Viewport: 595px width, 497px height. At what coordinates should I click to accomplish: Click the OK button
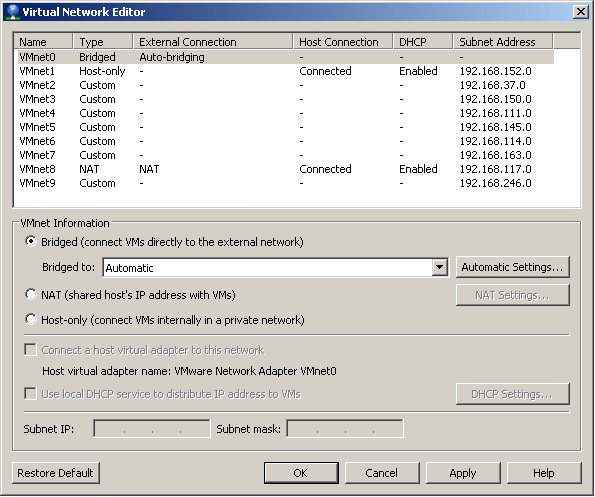pos(301,473)
